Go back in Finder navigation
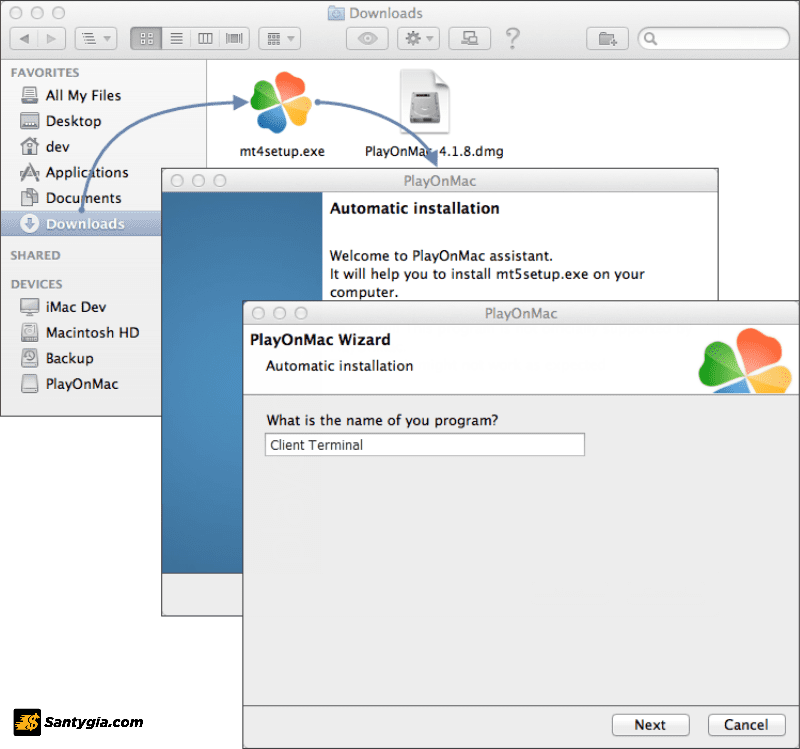Screen dimensions: 800x749 [x=24, y=39]
